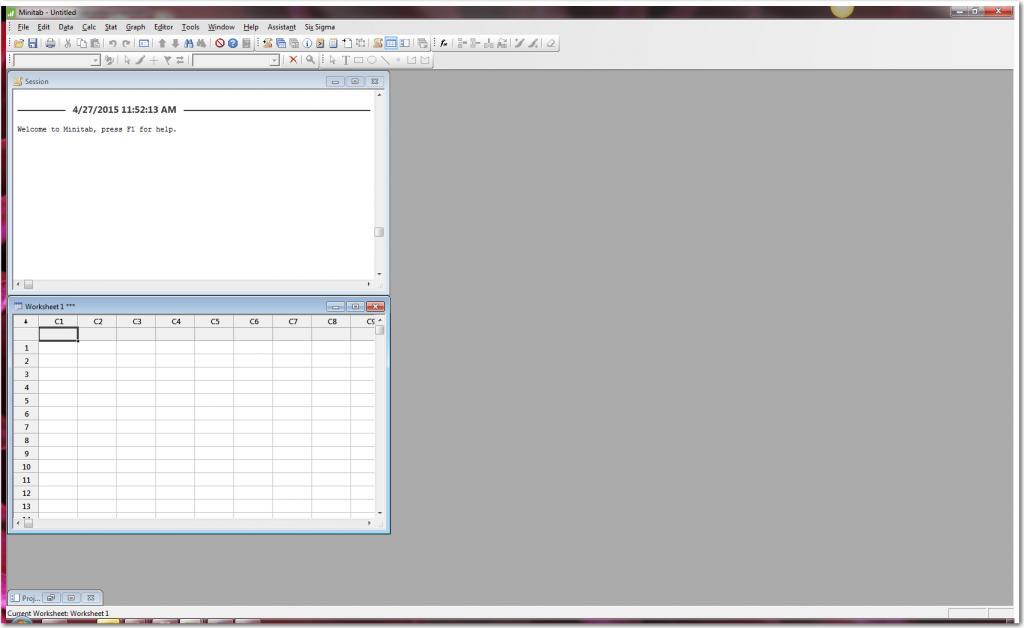Click the Session window scroll-down arrow
This screenshot has height=628, width=1024.
coord(379,274)
